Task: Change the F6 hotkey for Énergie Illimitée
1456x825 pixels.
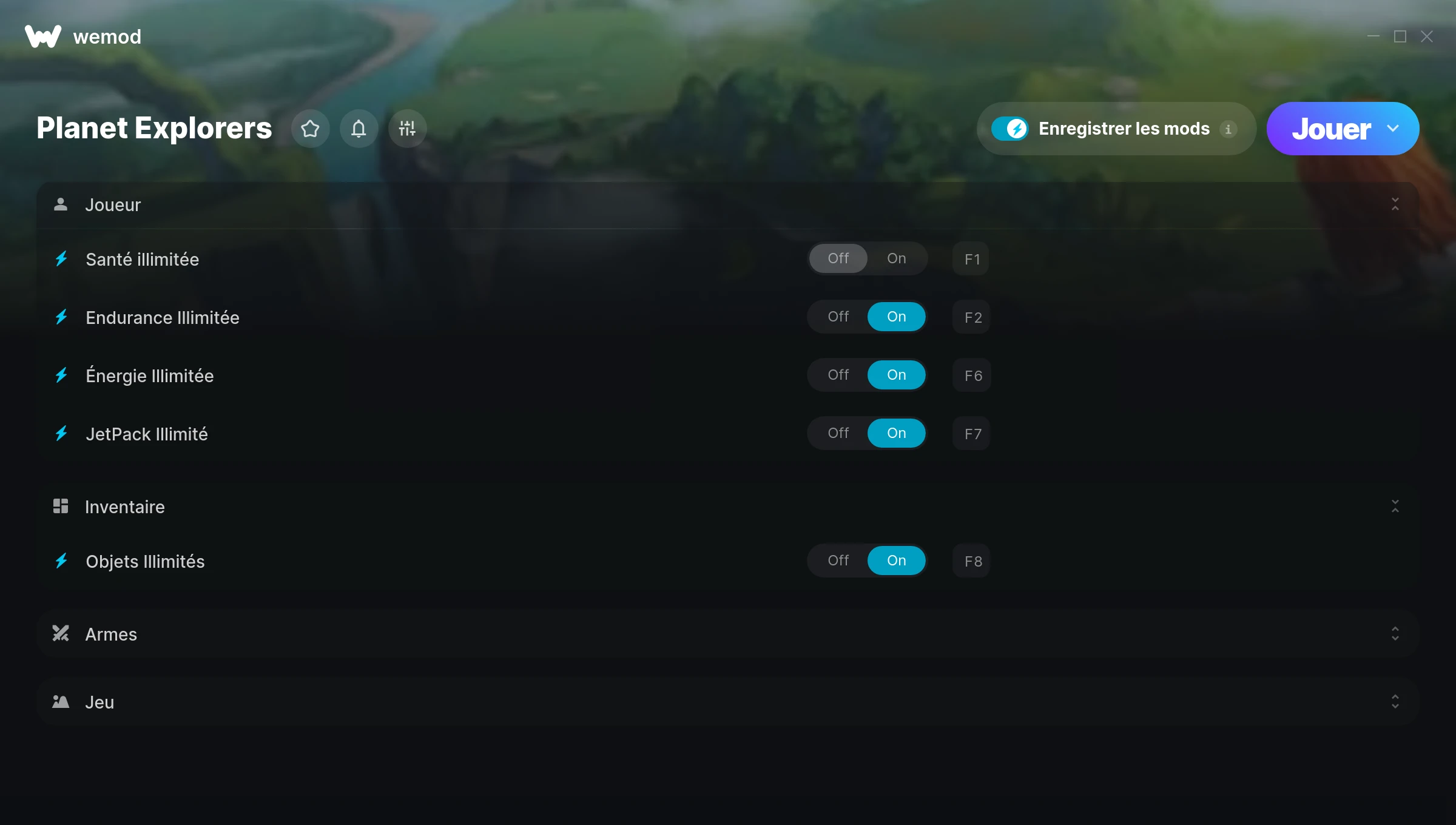Action: pos(972,375)
